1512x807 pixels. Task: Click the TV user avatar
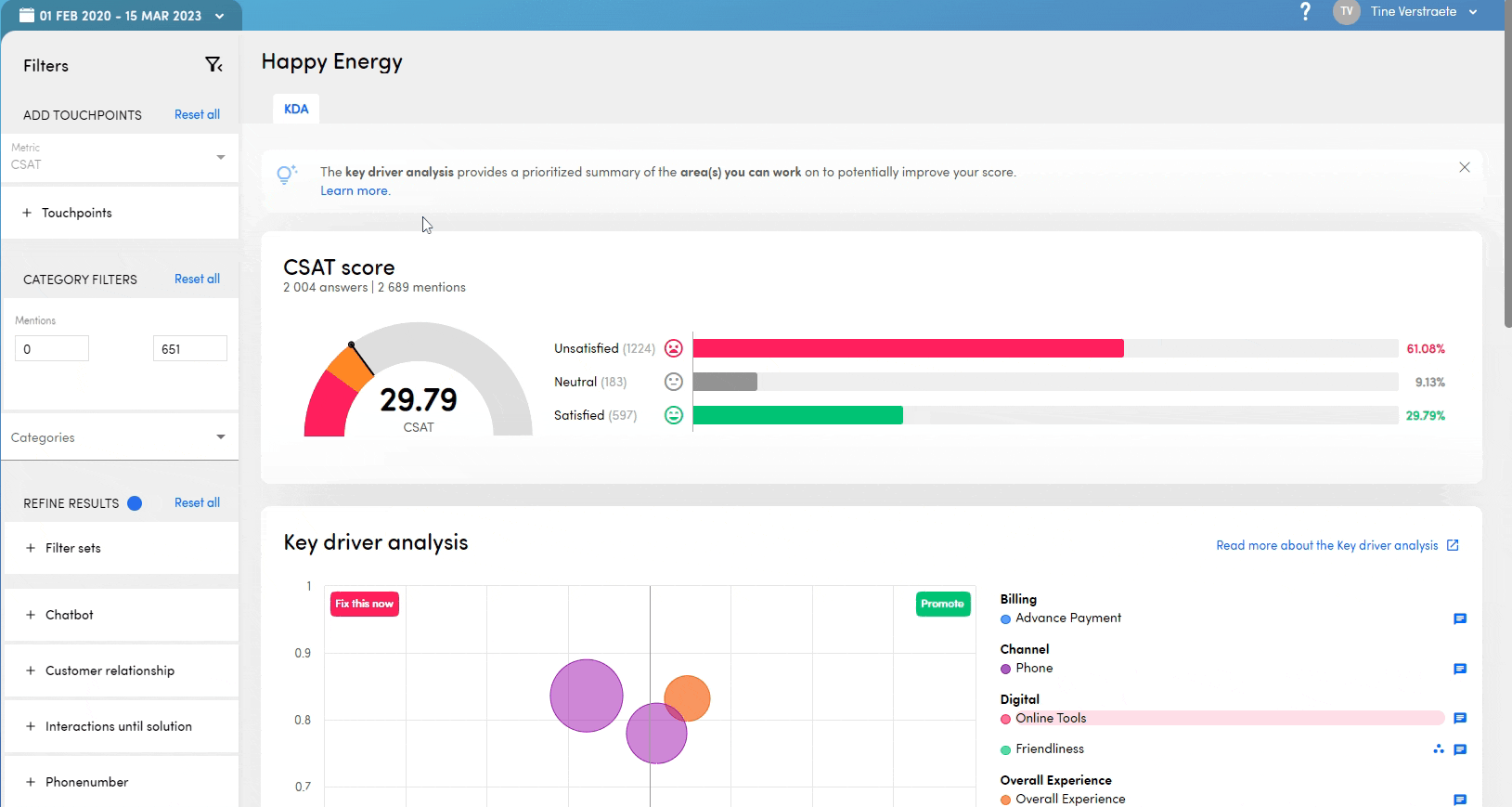1346,12
